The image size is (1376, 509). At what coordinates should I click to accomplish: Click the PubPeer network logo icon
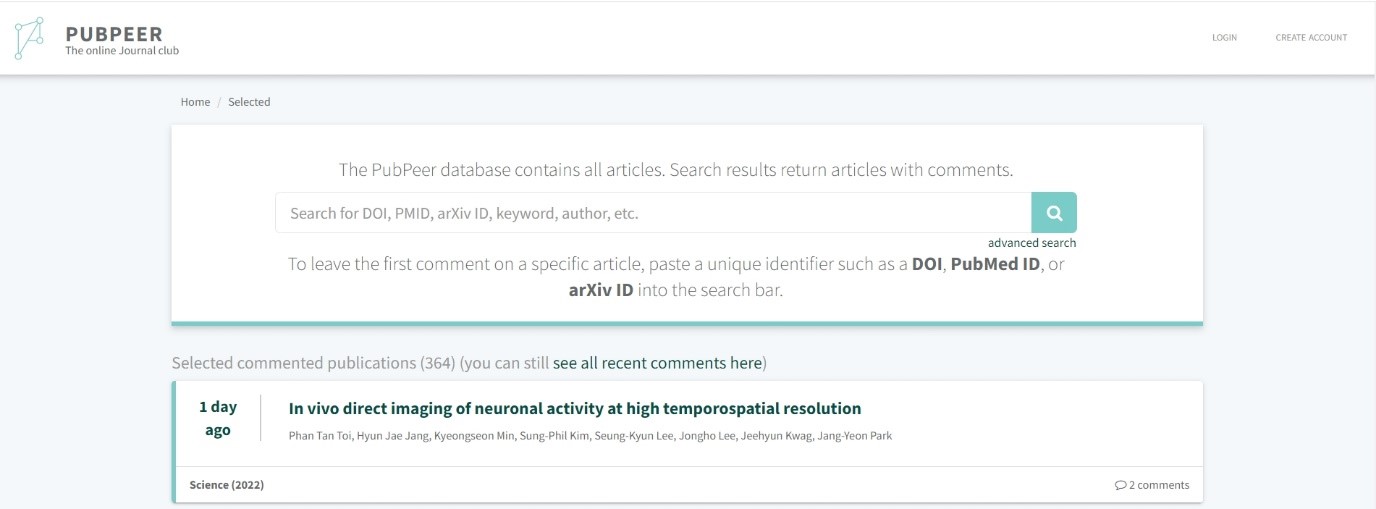point(30,38)
